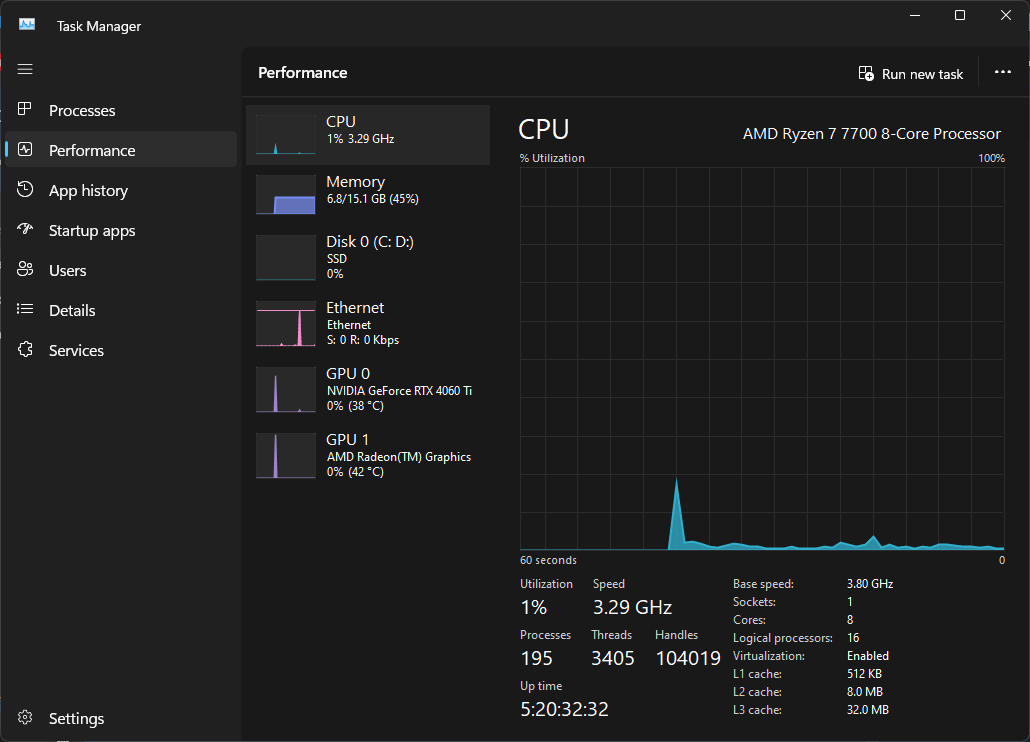Click the NVIDIA GeForce RTX 4060 Ti text

(x=399, y=391)
